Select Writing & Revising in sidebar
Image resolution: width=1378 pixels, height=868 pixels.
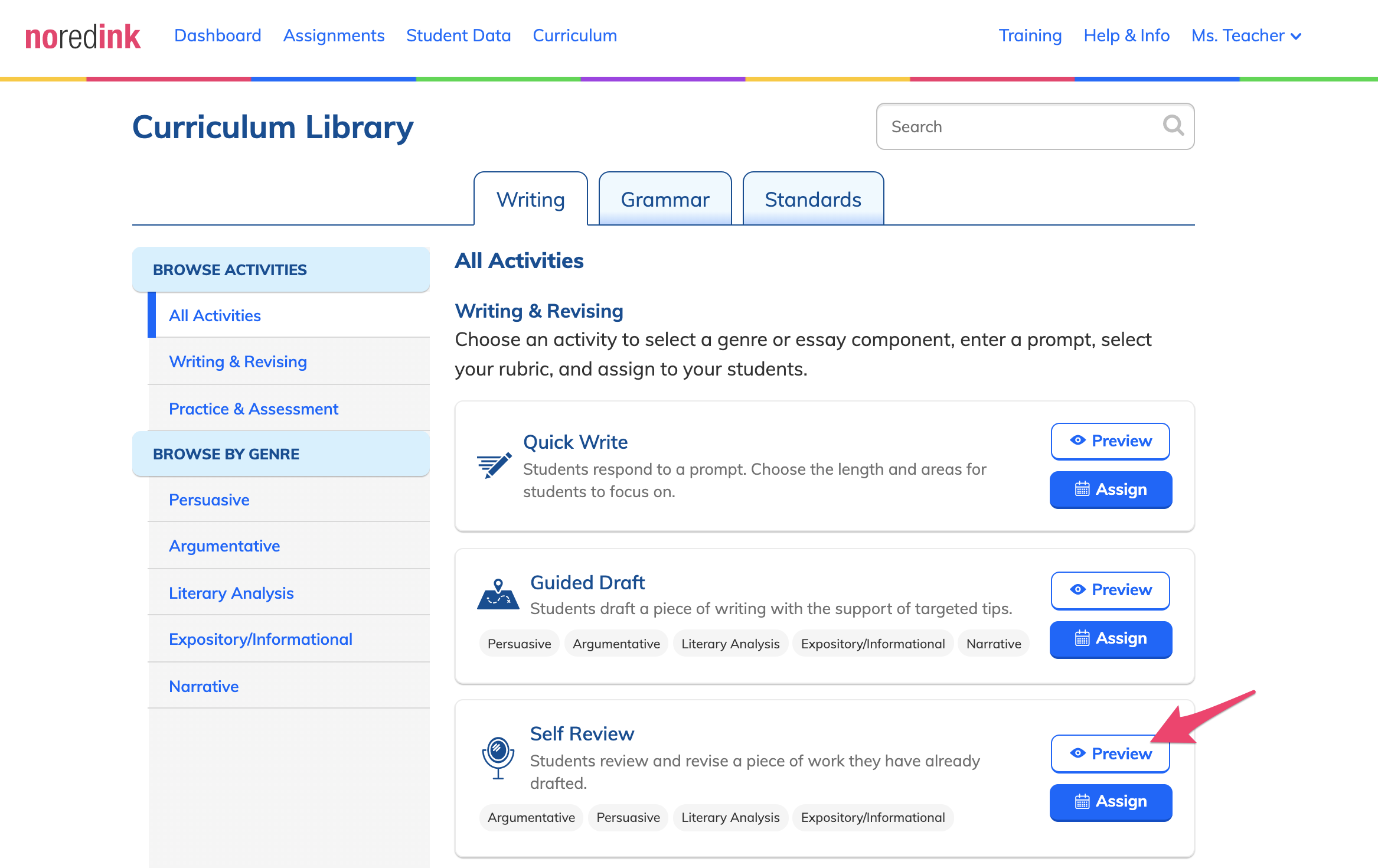click(x=289, y=361)
